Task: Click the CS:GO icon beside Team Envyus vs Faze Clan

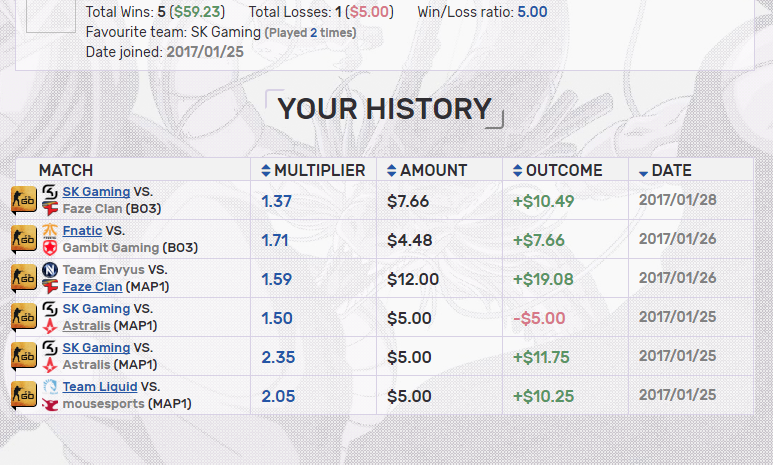Action: 24,278
